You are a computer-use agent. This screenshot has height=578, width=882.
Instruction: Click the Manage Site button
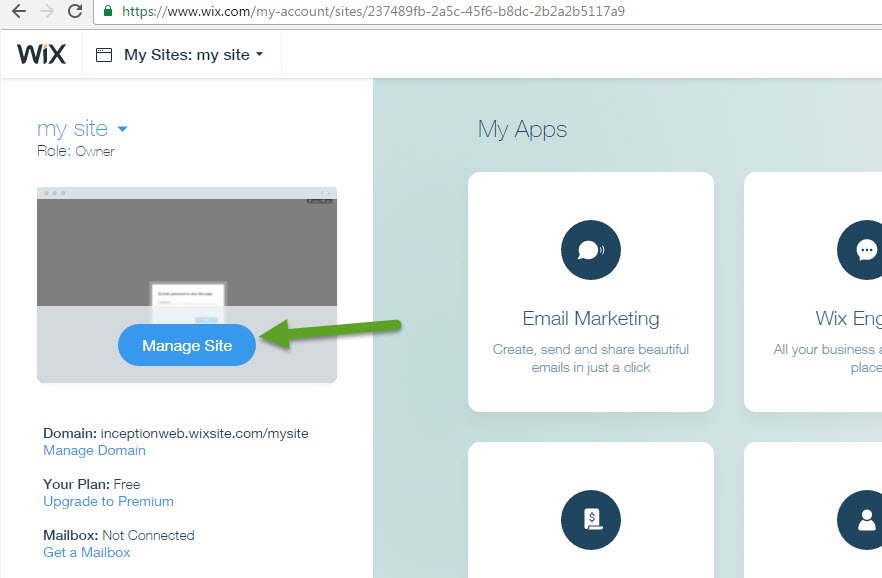click(187, 345)
